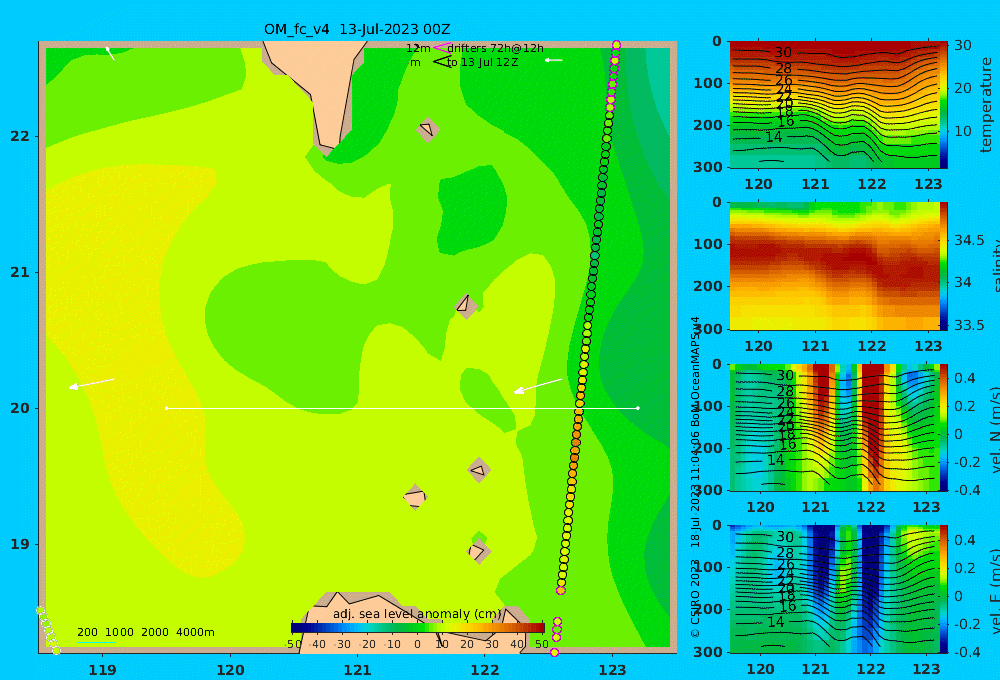This screenshot has width=1000, height=680.
Task: Click the vel. E colorbar
Action: pos(944,589)
